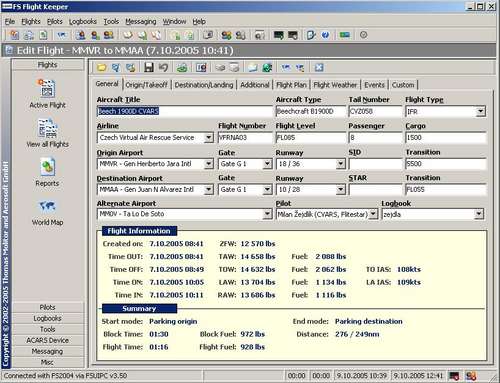Screen dimensions: 500x383
Task: Open the File menu
Action: (10, 21)
